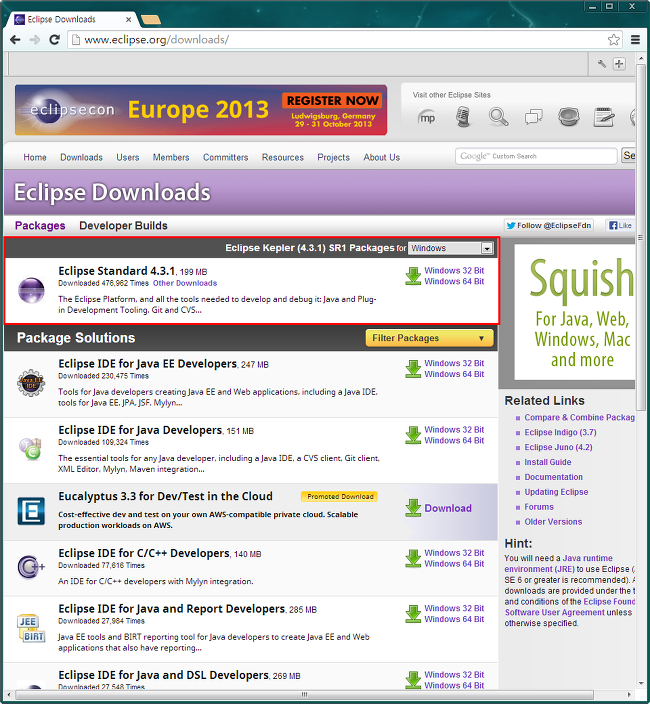Open a new browser tab
The height and width of the screenshot is (704, 650).
[x=151, y=19]
